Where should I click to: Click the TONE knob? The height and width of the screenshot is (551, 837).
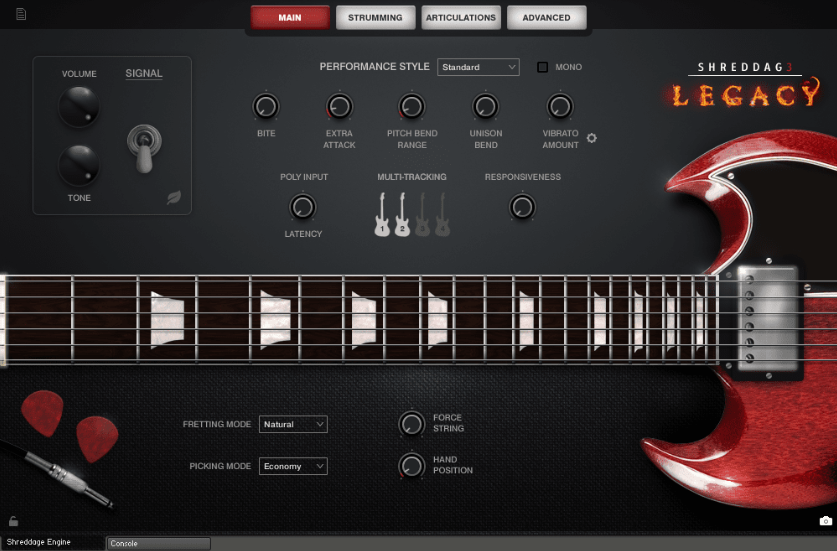[78, 164]
